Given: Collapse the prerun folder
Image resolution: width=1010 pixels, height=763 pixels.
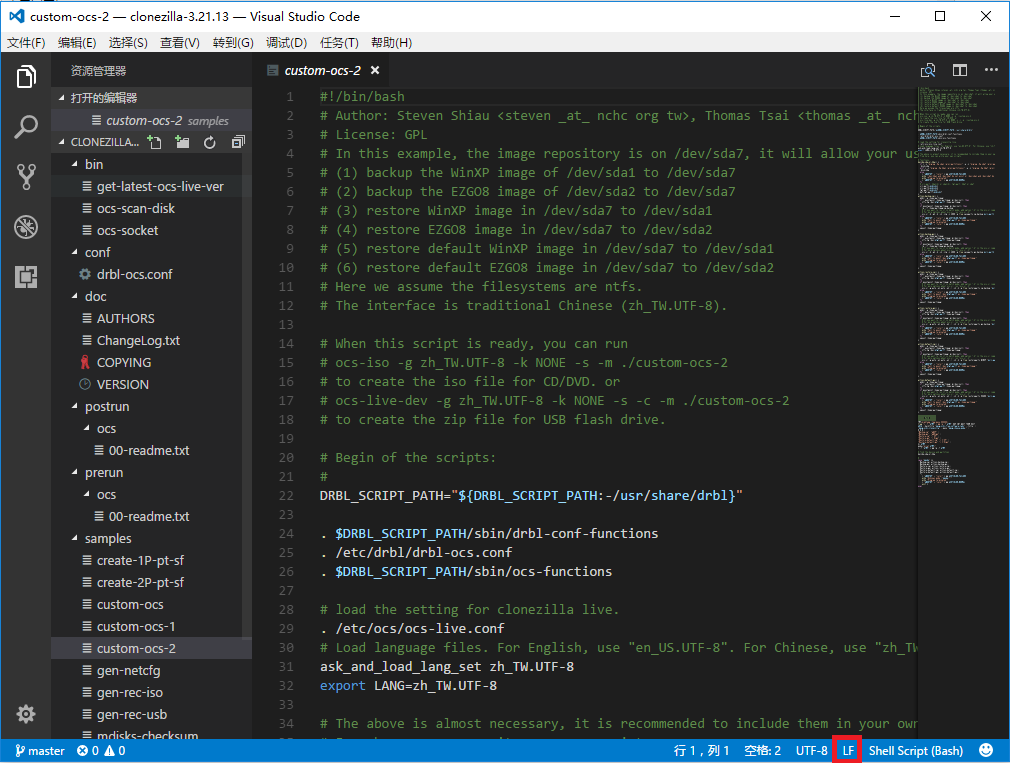Looking at the screenshot, I should click(104, 473).
